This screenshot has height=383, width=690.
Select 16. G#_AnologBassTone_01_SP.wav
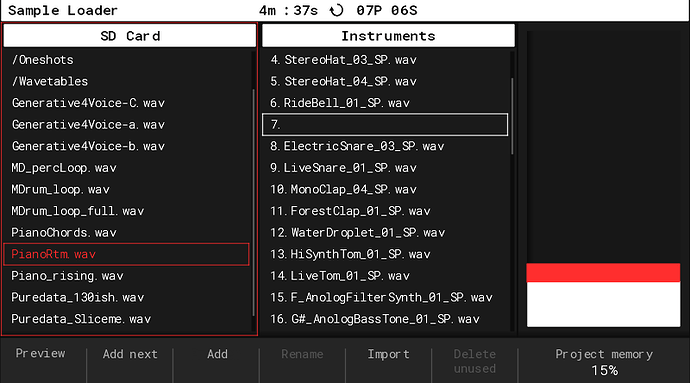[374, 319]
